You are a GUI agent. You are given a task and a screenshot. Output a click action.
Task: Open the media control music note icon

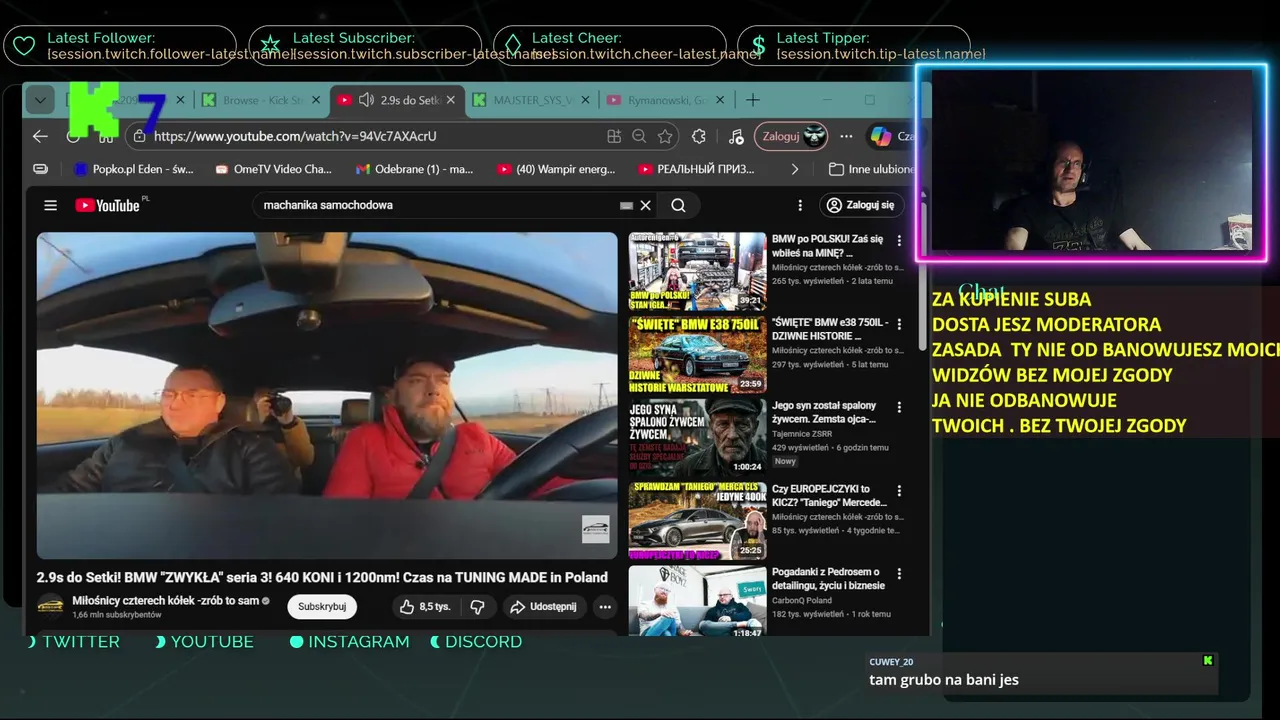[736, 136]
